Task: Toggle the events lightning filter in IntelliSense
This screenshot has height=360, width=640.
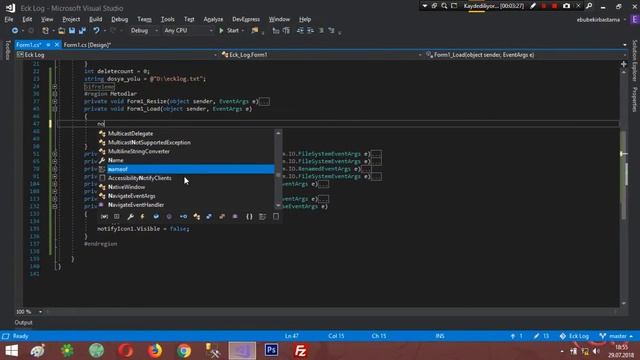Action: [x=142, y=217]
